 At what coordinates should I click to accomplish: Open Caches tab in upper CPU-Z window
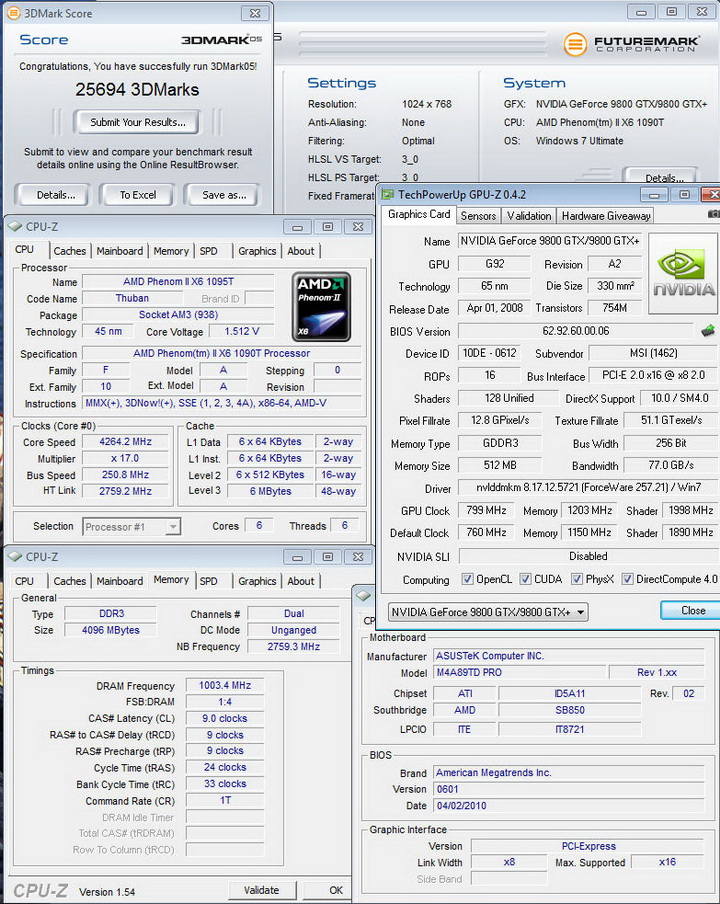point(70,251)
